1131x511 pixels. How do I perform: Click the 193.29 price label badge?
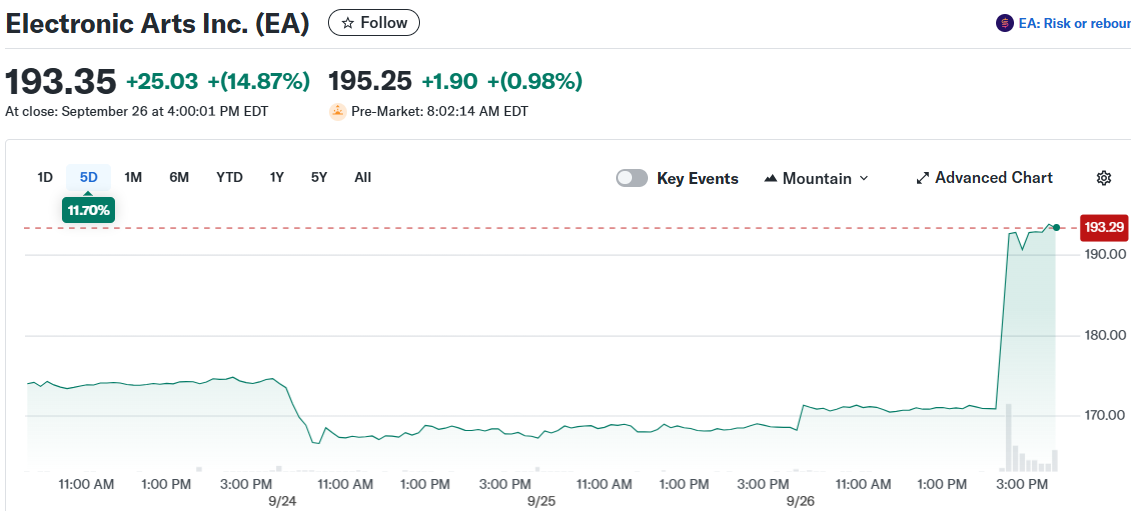point(1104,228)
